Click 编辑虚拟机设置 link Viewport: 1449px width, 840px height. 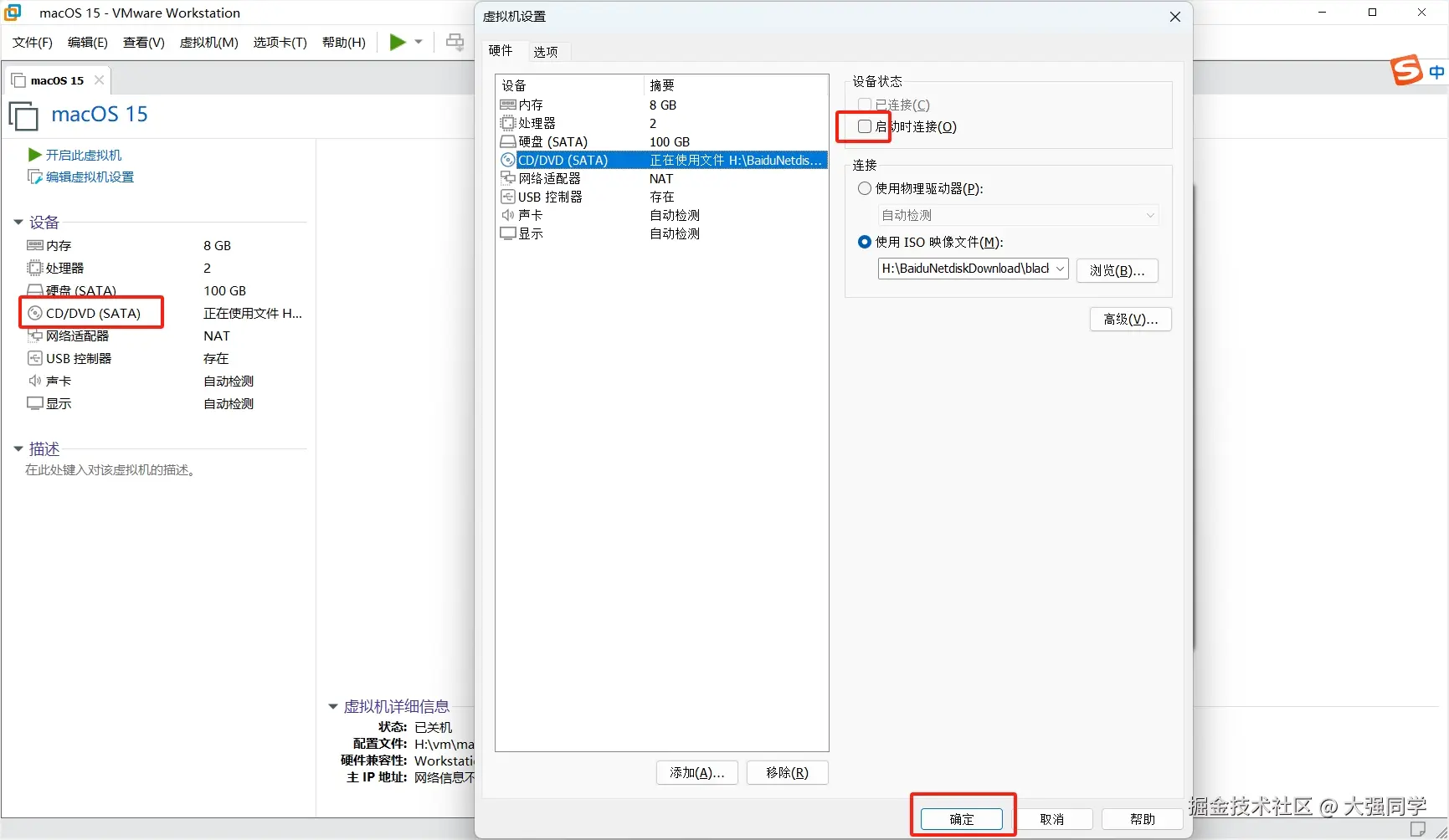click(90, 177)
